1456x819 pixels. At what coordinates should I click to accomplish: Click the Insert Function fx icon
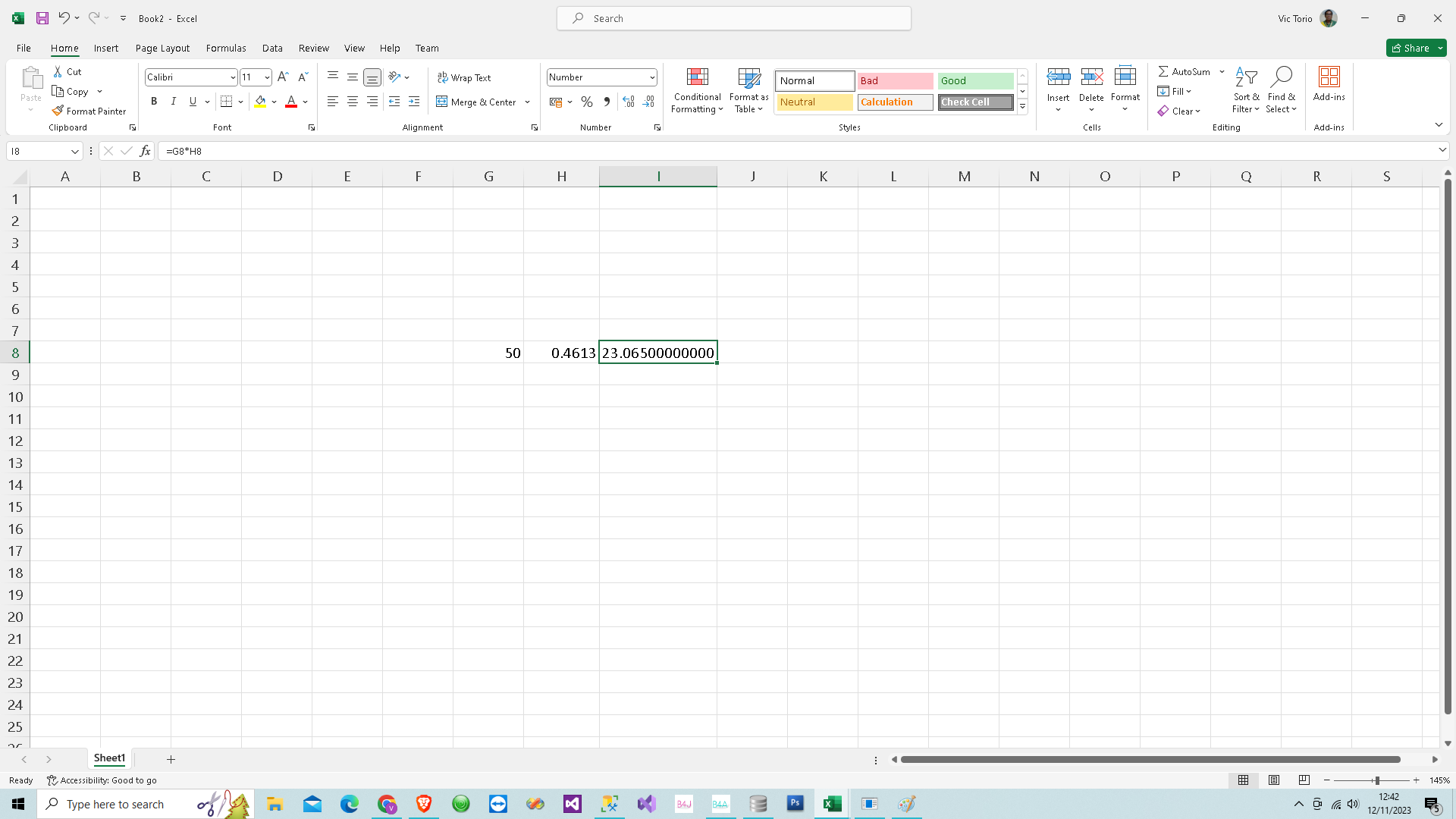click(x=145, y=151)
